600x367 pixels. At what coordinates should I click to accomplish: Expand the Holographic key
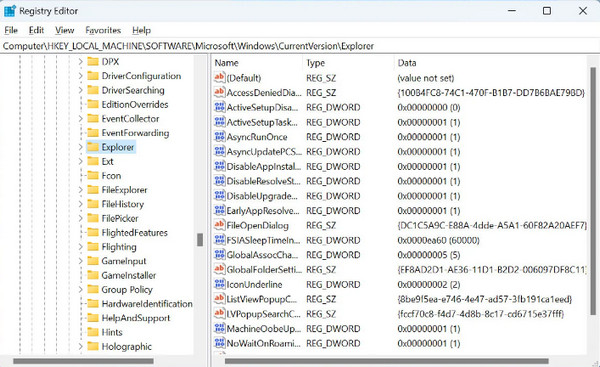80,346
